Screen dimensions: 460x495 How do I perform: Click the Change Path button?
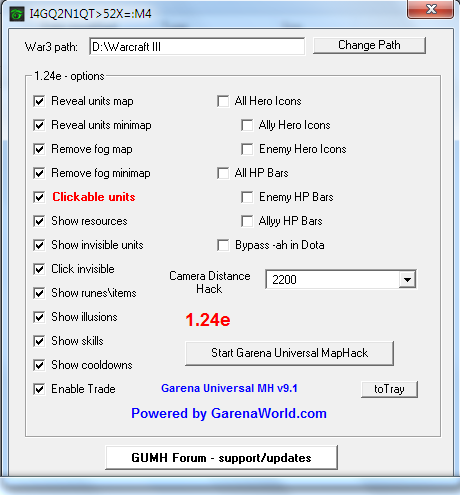369,45
